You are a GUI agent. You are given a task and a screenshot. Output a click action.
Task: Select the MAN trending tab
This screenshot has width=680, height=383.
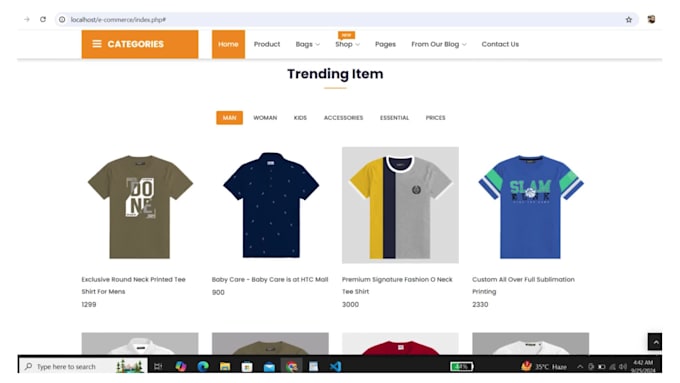pyautogui.click(x=229, y=118)
